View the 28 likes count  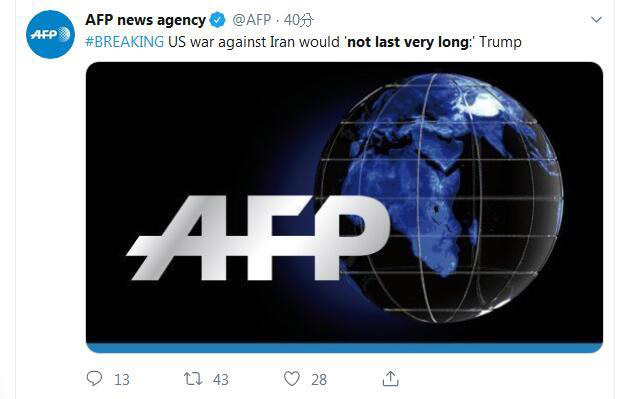click(319, 379)
